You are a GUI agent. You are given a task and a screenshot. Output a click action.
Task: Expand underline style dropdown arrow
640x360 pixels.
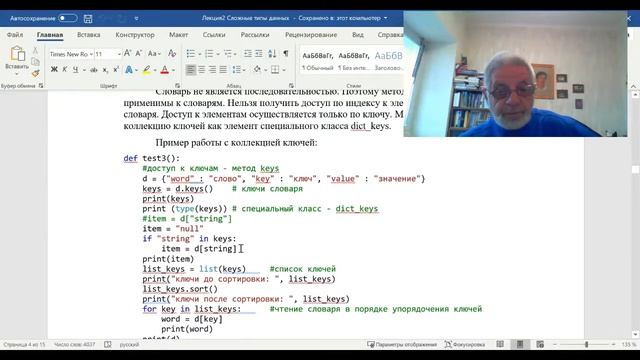tap(84, 70)
